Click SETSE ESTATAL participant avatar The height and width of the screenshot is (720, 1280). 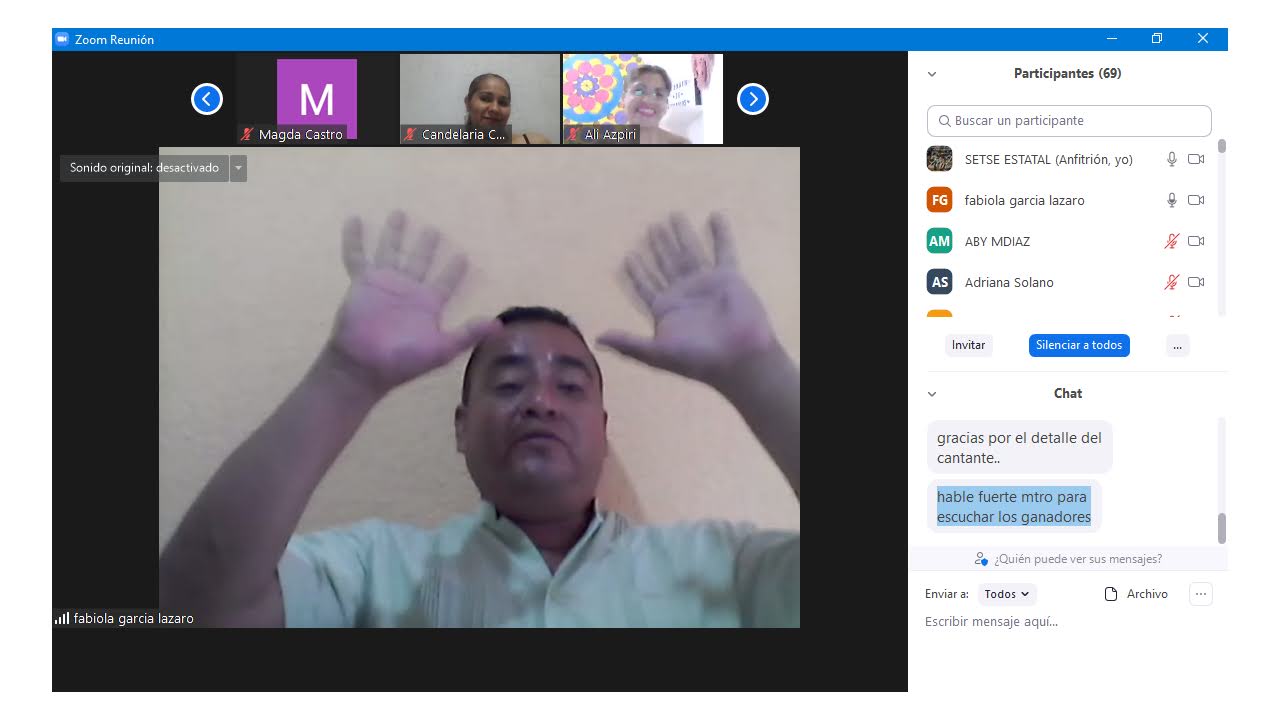coord(940,159)
